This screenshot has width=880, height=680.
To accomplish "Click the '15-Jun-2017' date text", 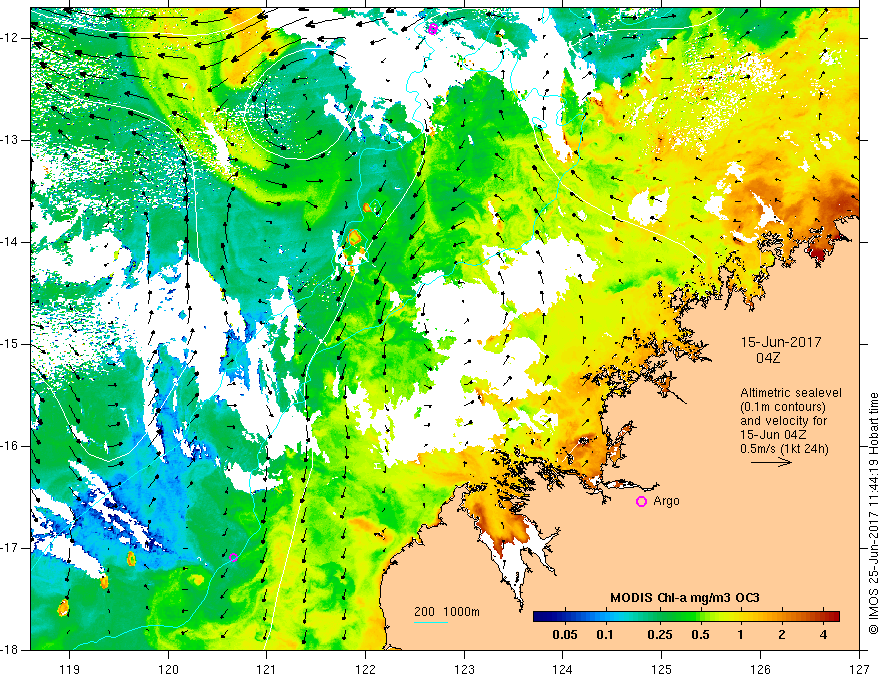I will [781, 342].
